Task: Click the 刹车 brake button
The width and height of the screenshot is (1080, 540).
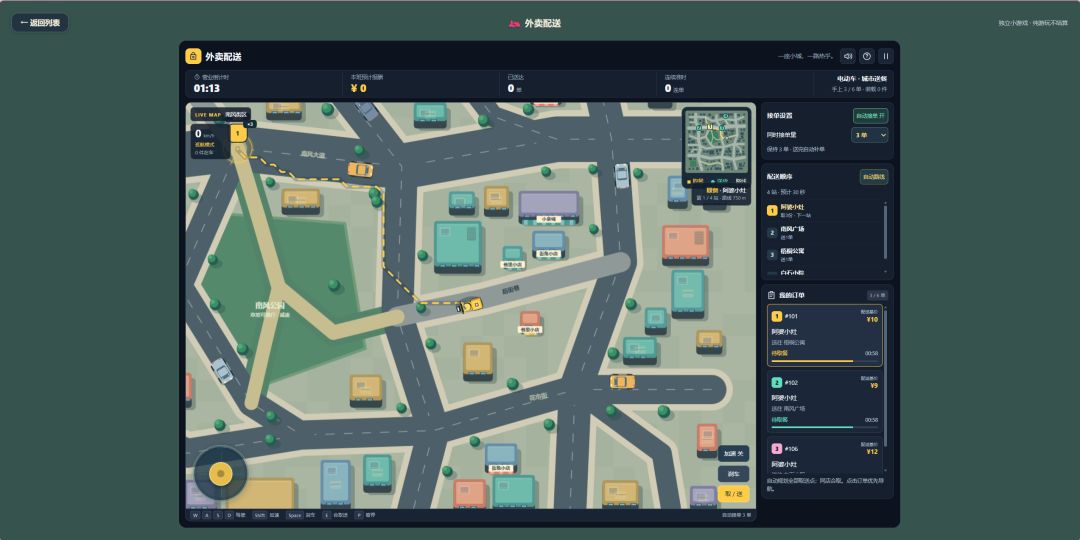Action: [733, 474]
